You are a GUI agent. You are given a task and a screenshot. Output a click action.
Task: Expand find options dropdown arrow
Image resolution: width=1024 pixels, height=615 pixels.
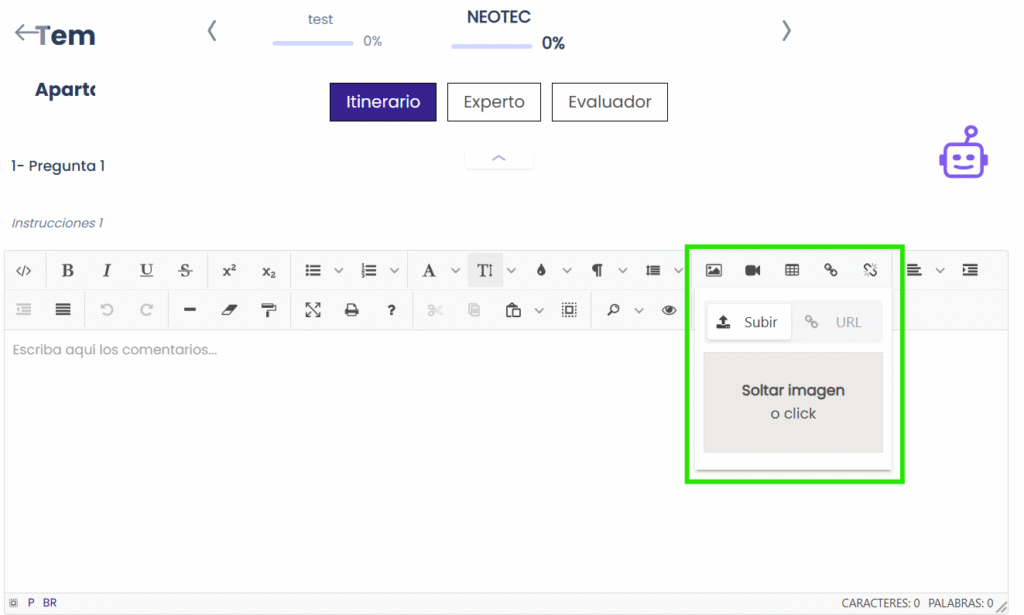pyautogui.click(x=639, y=311)
